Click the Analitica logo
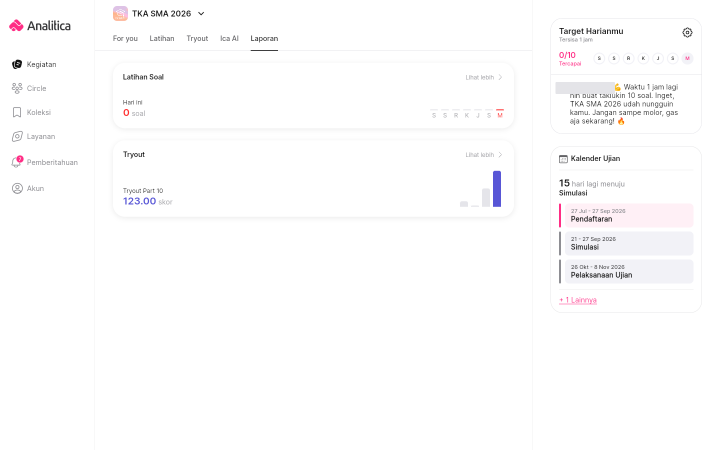Viewport: 720px width, 450px height. 40,26
